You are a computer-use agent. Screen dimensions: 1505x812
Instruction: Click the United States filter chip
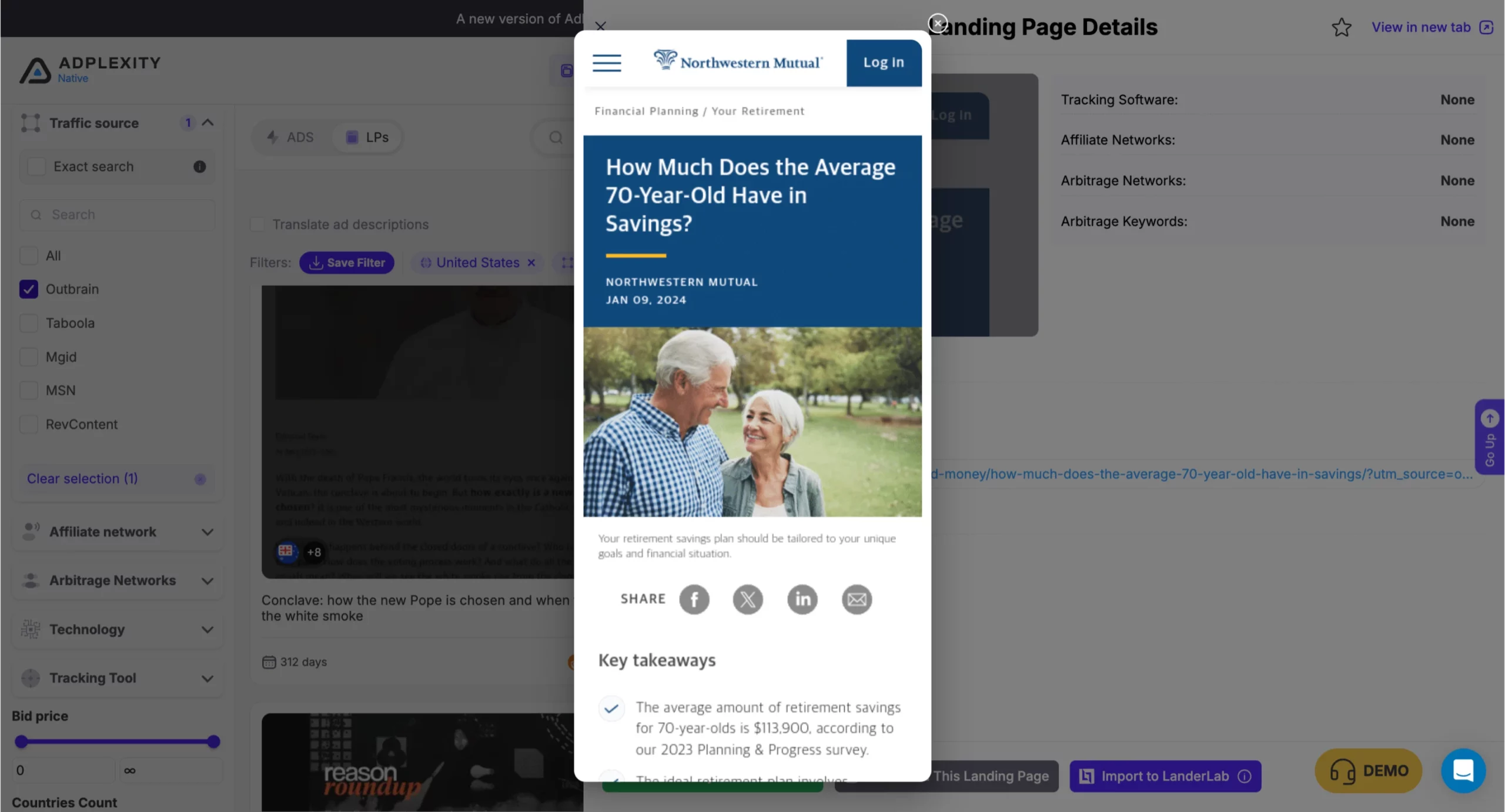click(x=477, y=263)
